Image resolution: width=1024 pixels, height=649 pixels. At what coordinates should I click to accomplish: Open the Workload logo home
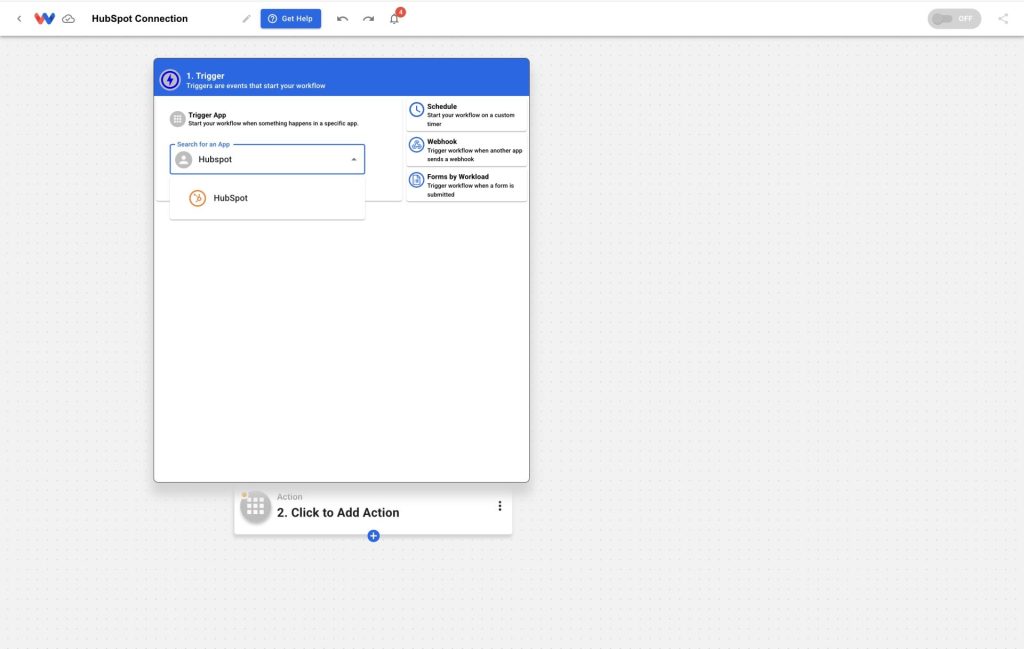click(x=44, y=18)
